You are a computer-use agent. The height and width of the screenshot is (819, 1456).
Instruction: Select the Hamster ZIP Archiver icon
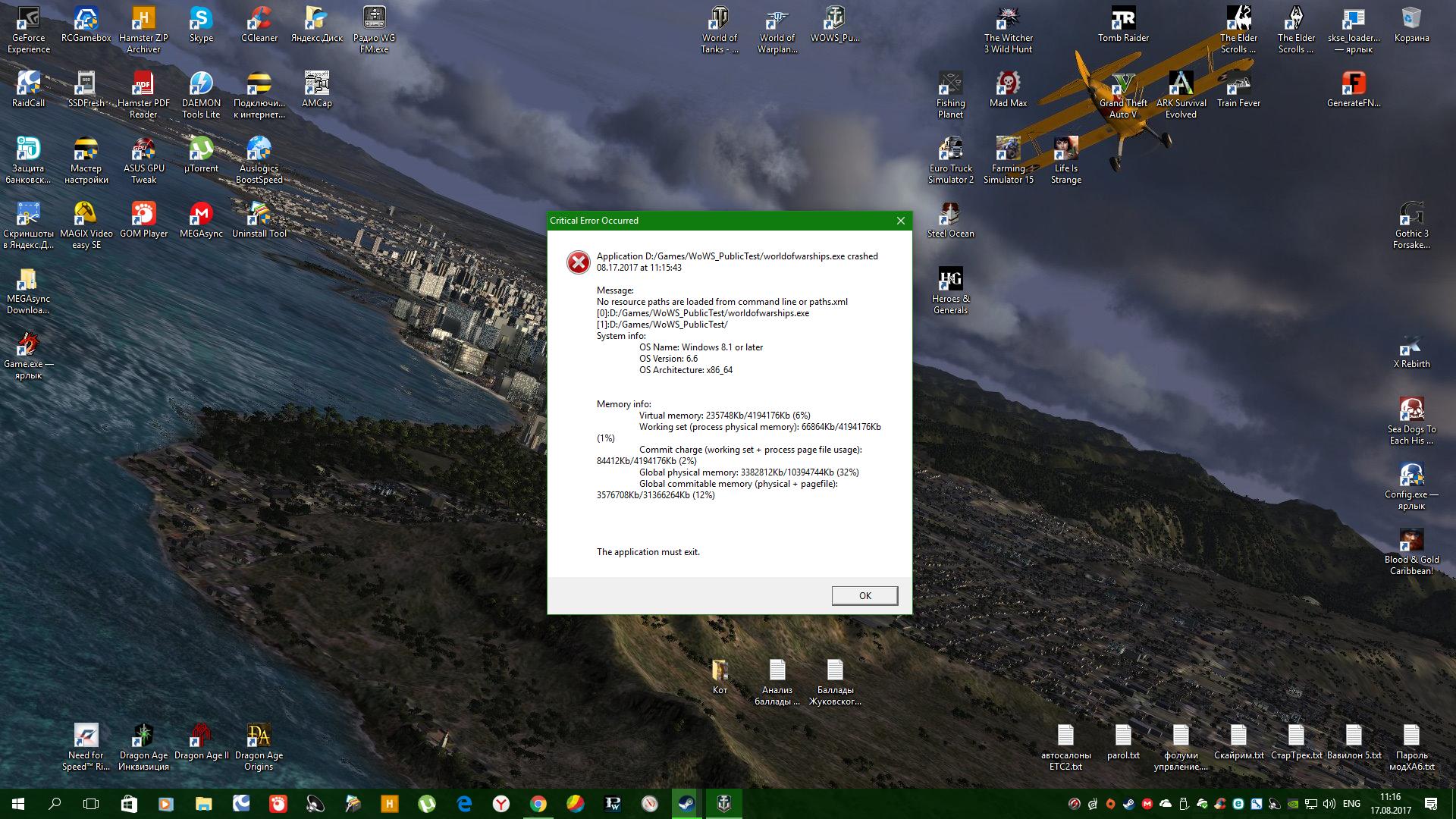click(x=143, y=30)
